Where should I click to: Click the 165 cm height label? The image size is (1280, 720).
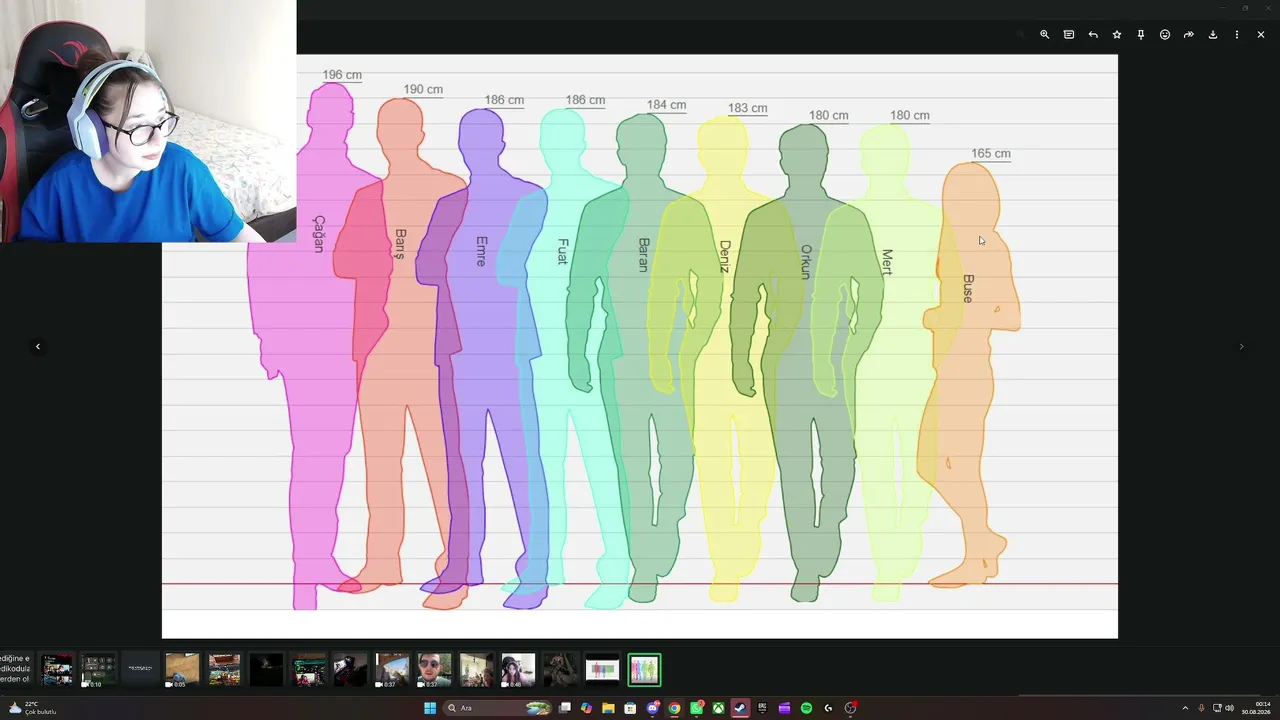991,154
